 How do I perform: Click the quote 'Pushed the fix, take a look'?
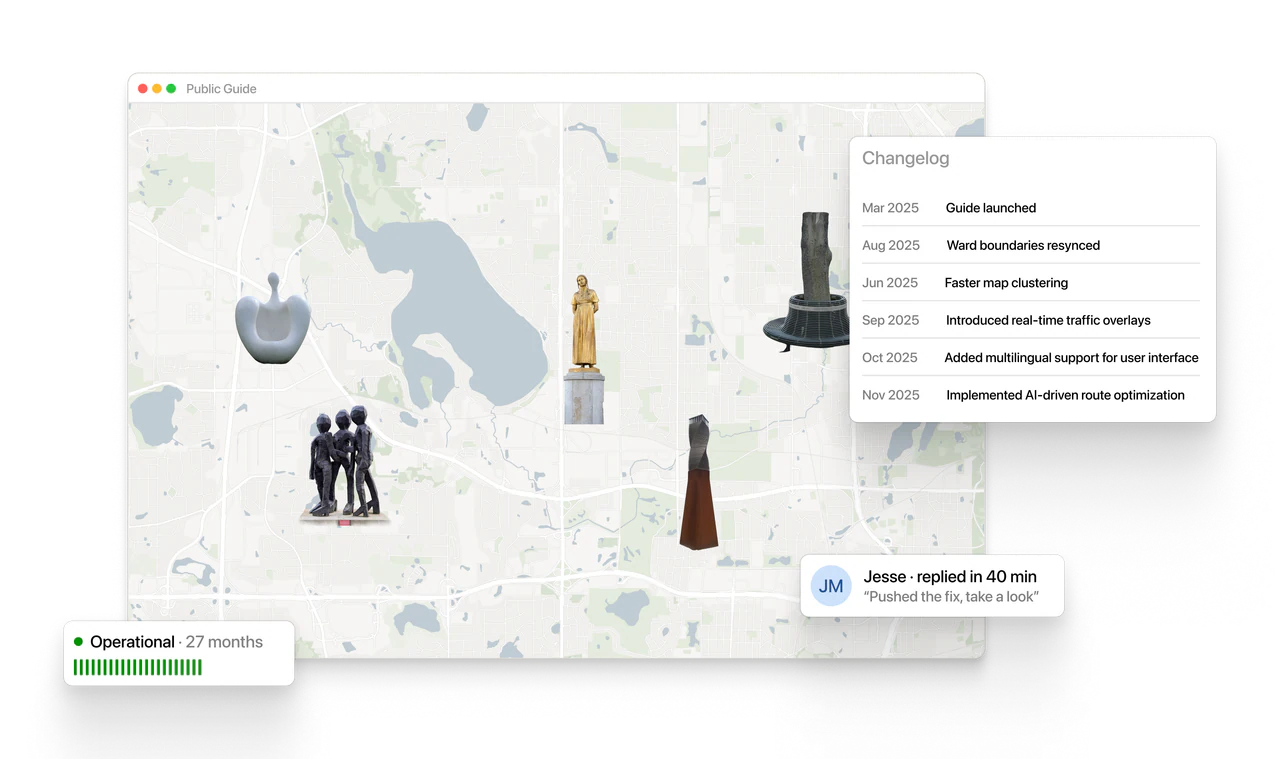click(951, 597)
